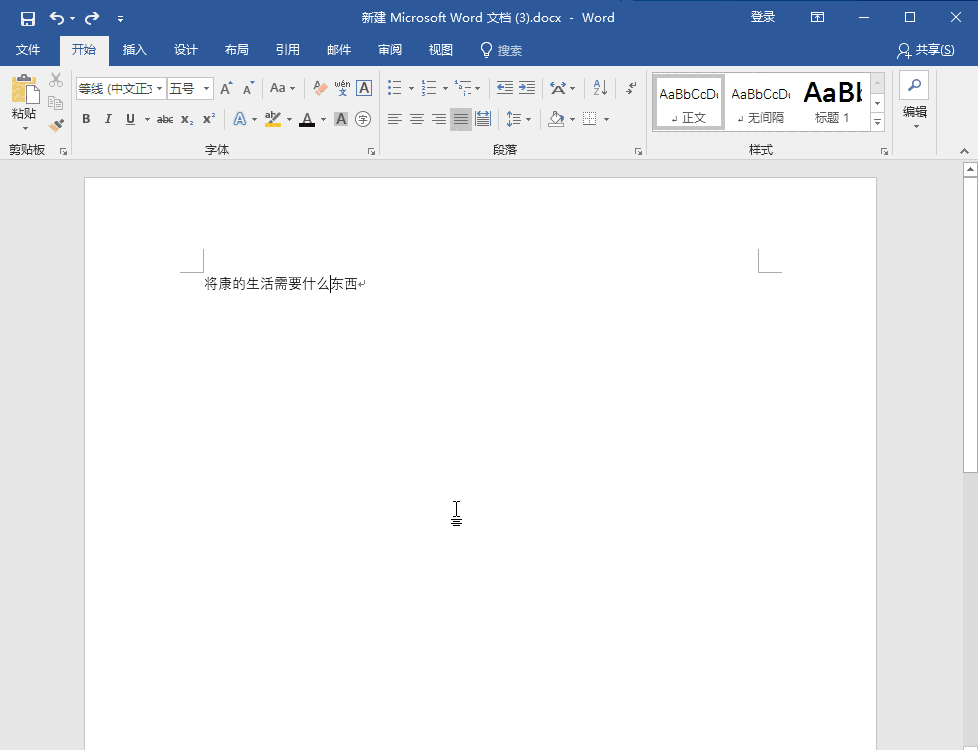The width and height of the screenshot is (978, 750).
Task: Open line spacing options
Action: coord(518,119)
